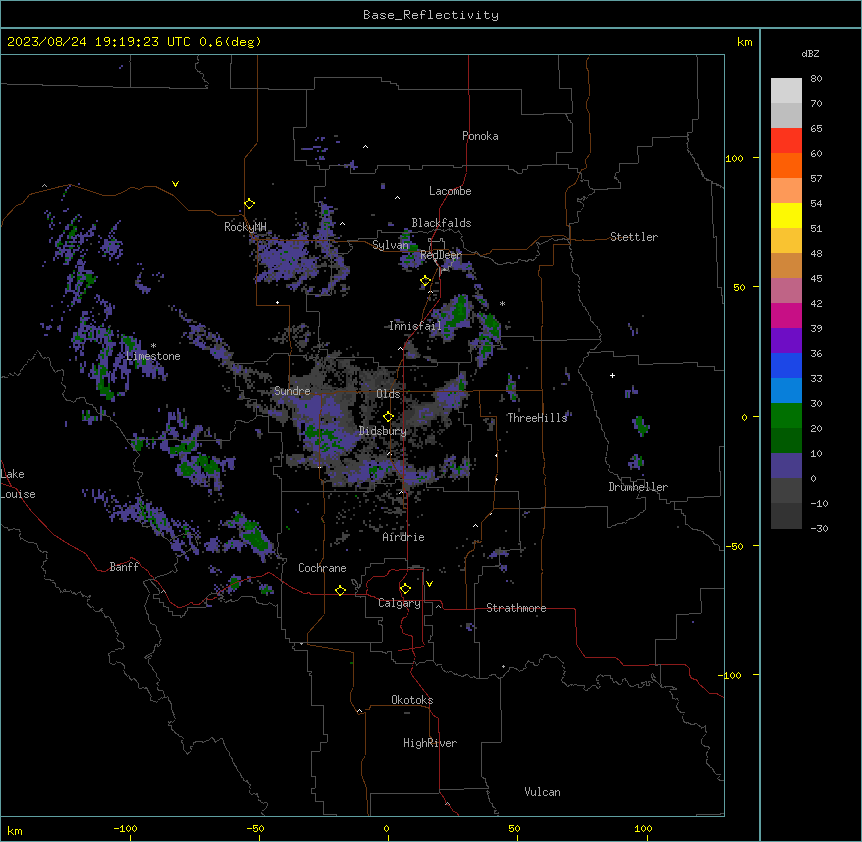Image resolution: width=862 pixels, height=842 pixels.
Task: Click the red 65 dBZ legend swatch
Action: pos(786,140)
